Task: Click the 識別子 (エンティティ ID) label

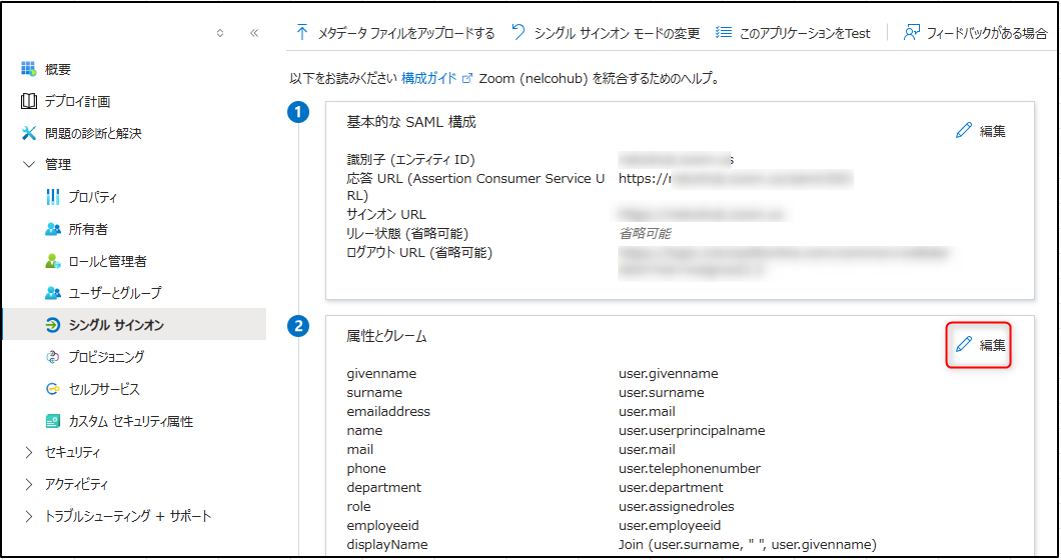Action: pos(411,160)
